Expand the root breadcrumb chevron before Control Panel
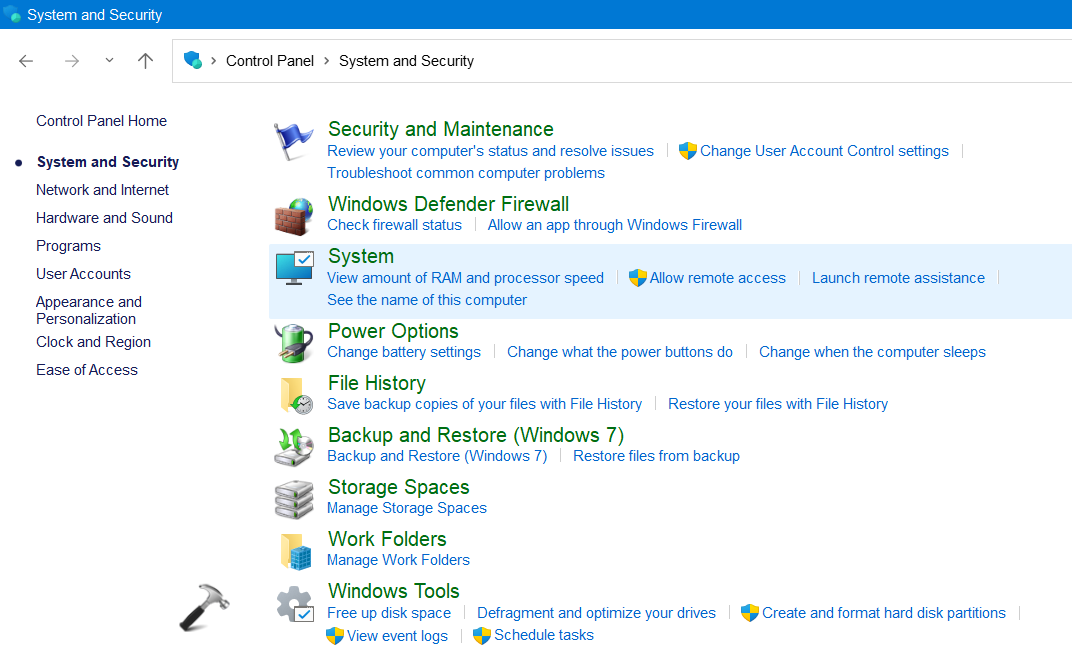This screenshot has height=648, width=1072. coord(214,61)
